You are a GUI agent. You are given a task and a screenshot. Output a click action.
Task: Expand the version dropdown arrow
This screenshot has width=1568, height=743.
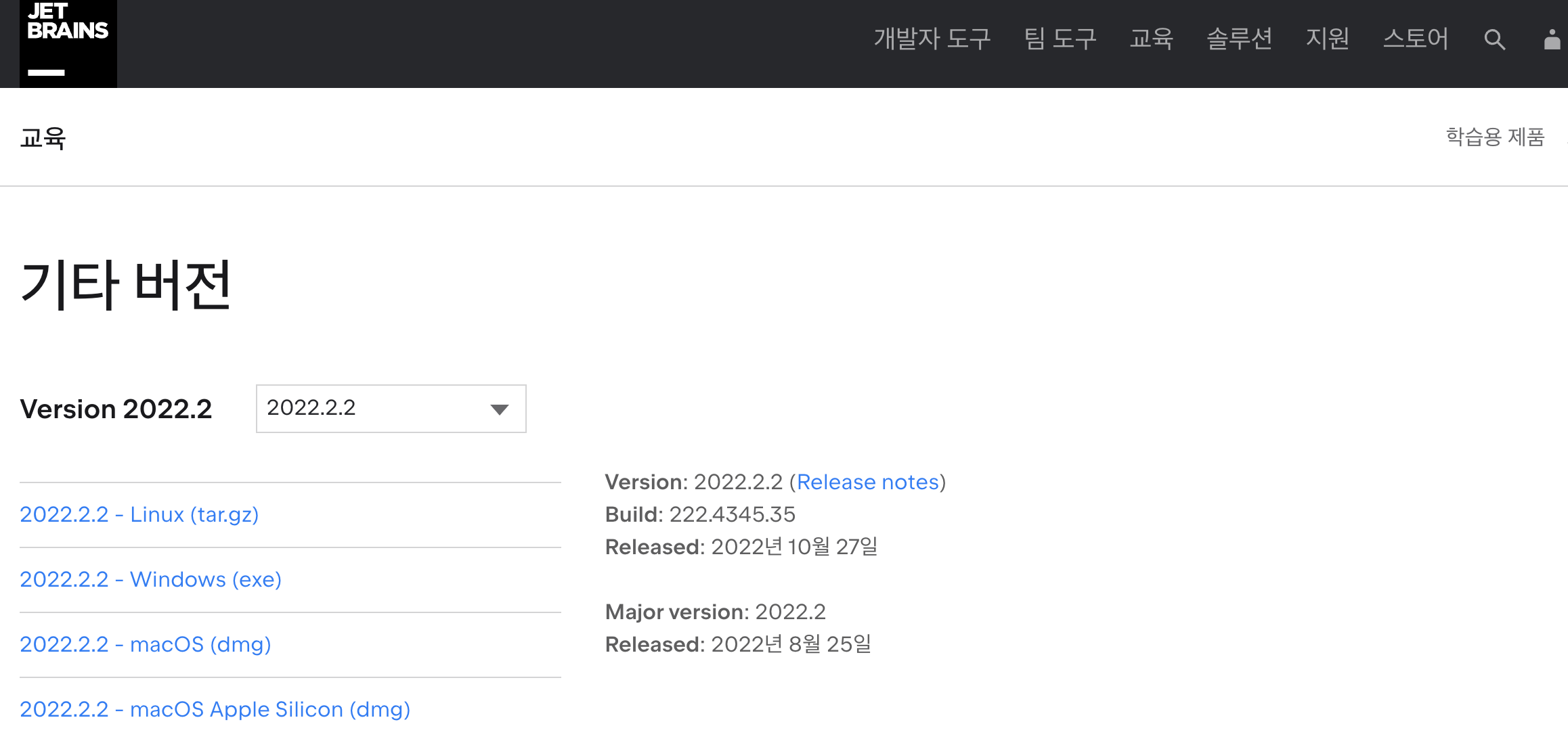tap(500, 409)
